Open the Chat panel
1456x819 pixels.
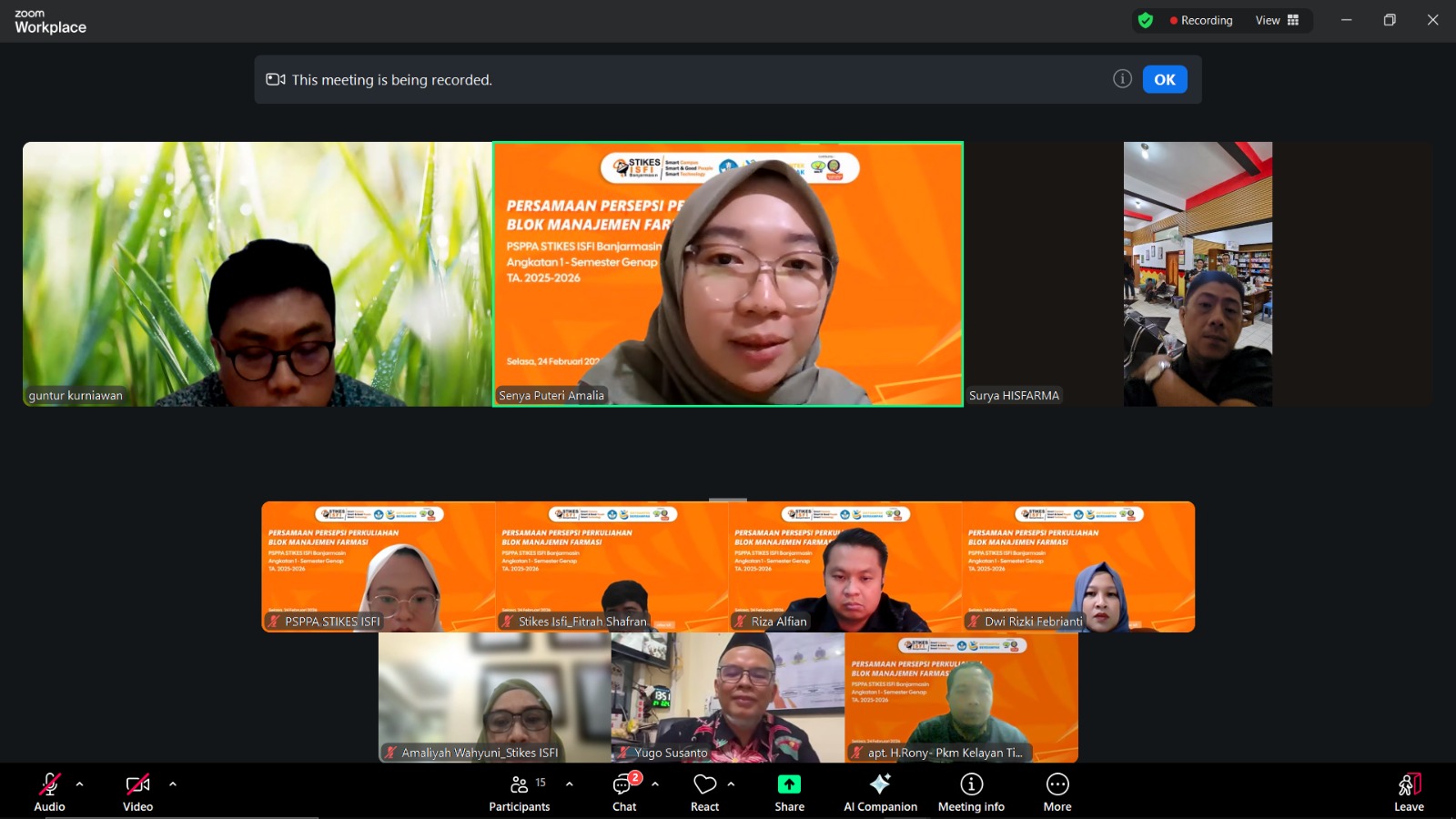pos(624,792)
